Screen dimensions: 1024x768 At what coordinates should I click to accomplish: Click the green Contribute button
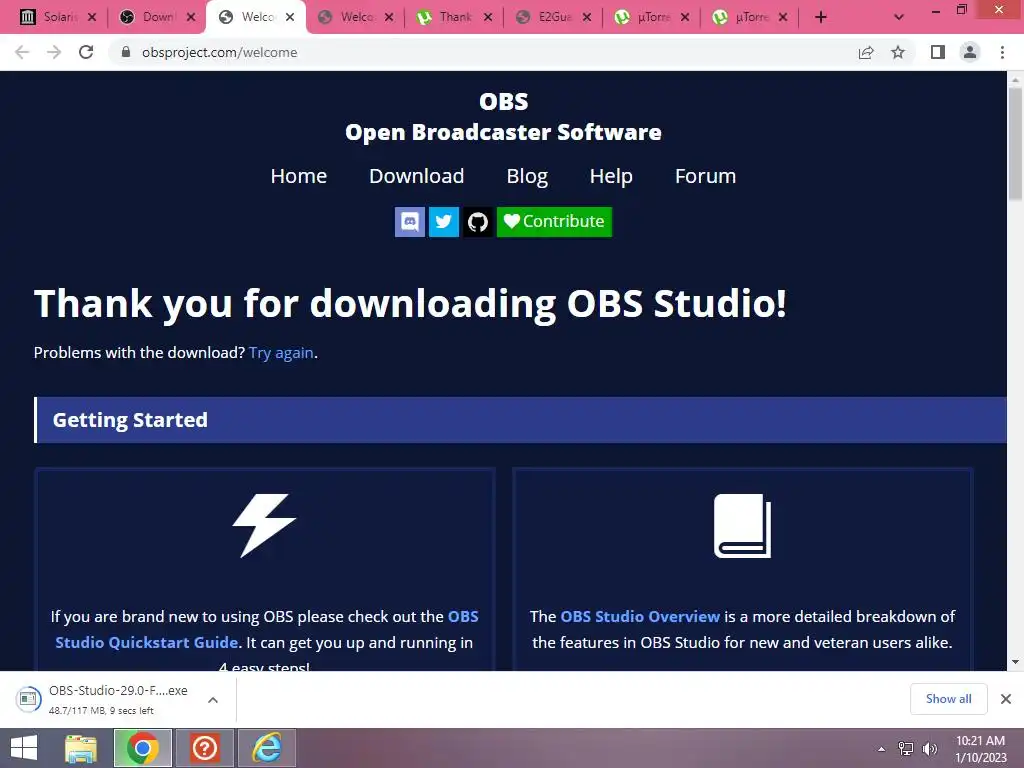point(554,222)
